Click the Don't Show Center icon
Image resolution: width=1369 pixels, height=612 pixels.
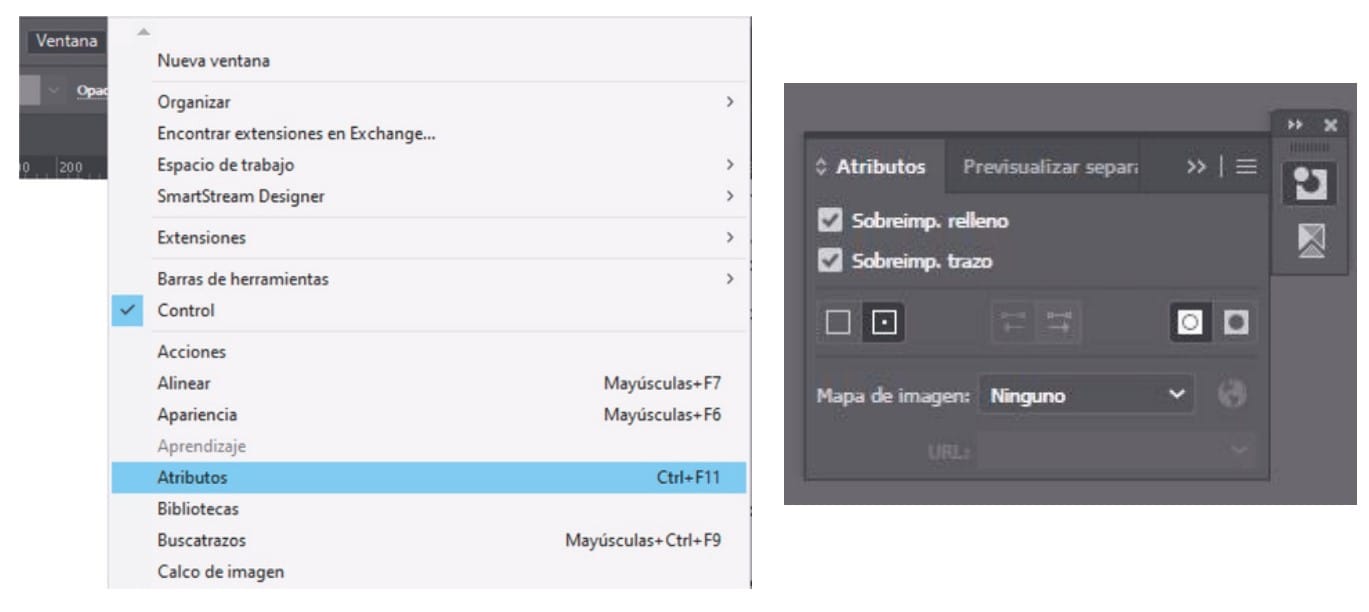(840, 322)
